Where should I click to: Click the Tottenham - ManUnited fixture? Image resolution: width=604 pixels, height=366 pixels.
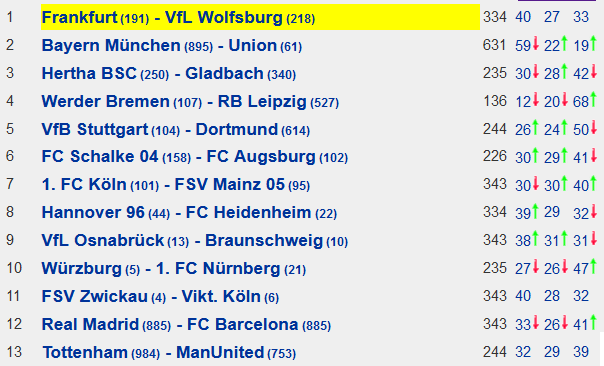coord(169,353)
